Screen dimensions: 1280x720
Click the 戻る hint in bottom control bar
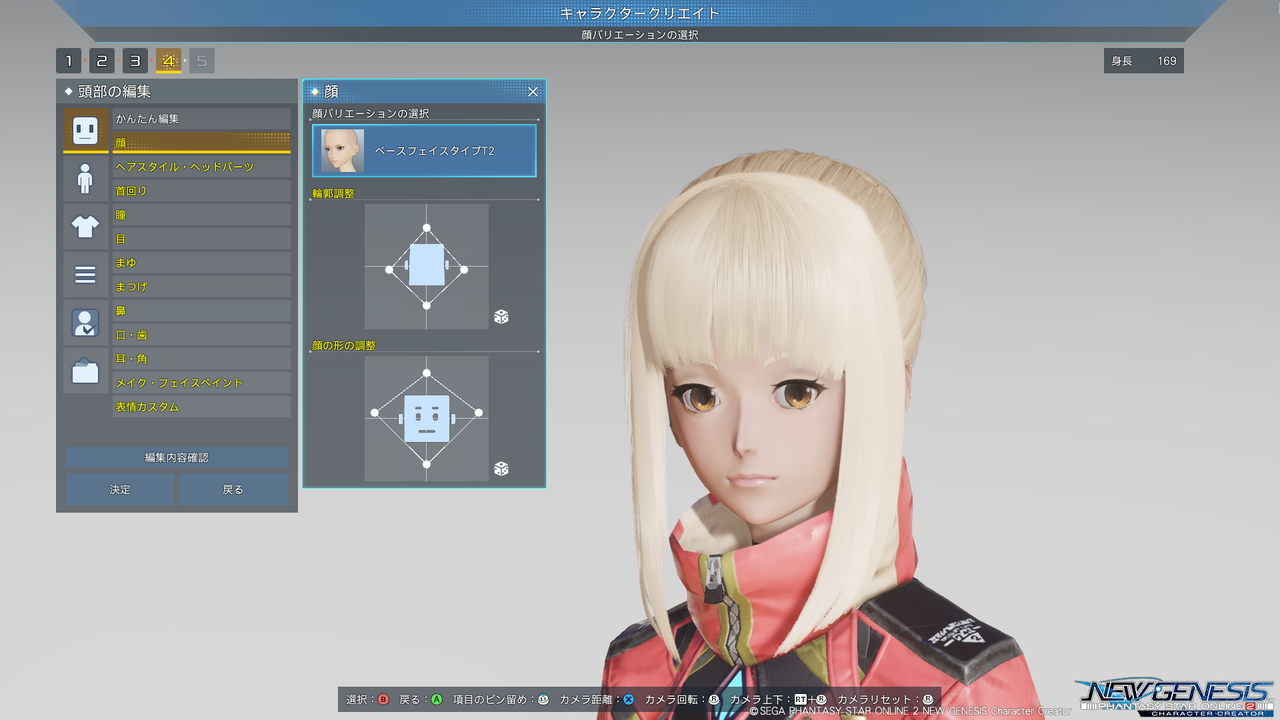coord(421,699)
